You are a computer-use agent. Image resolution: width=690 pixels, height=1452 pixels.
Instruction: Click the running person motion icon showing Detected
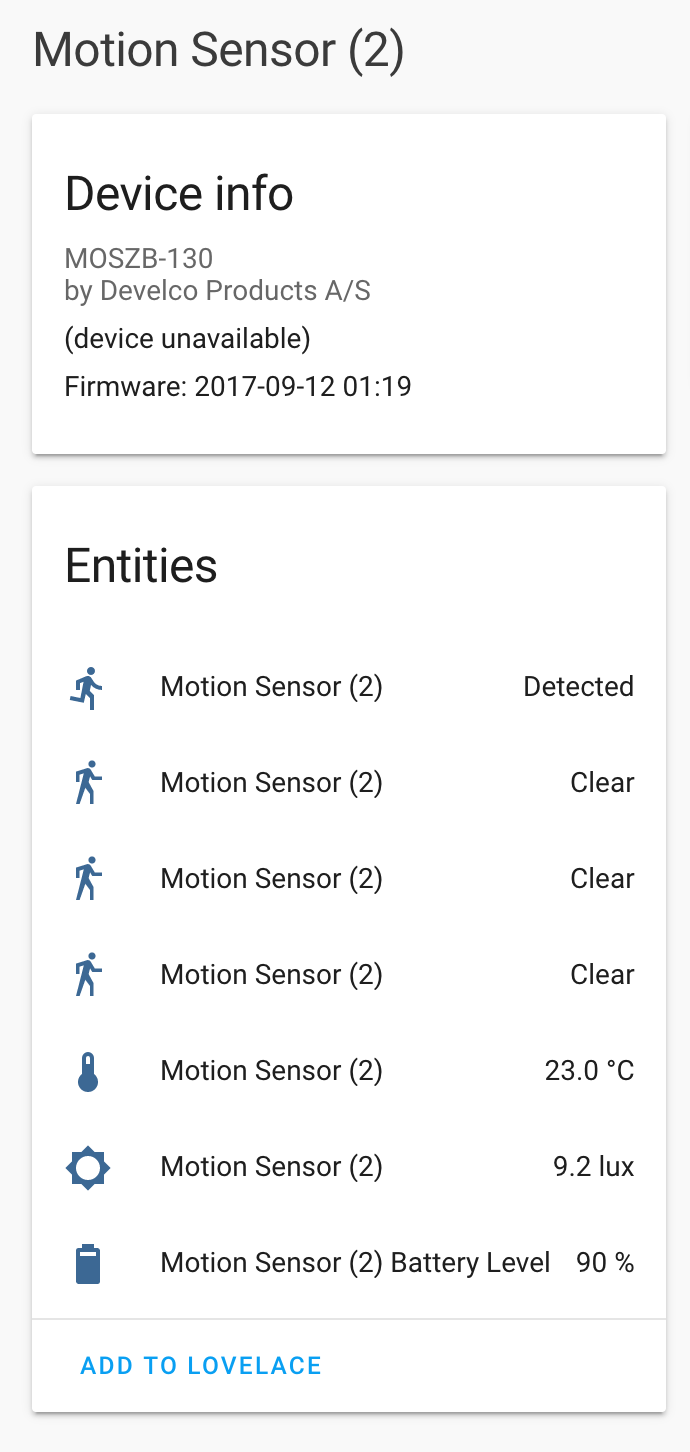point(87,687)
